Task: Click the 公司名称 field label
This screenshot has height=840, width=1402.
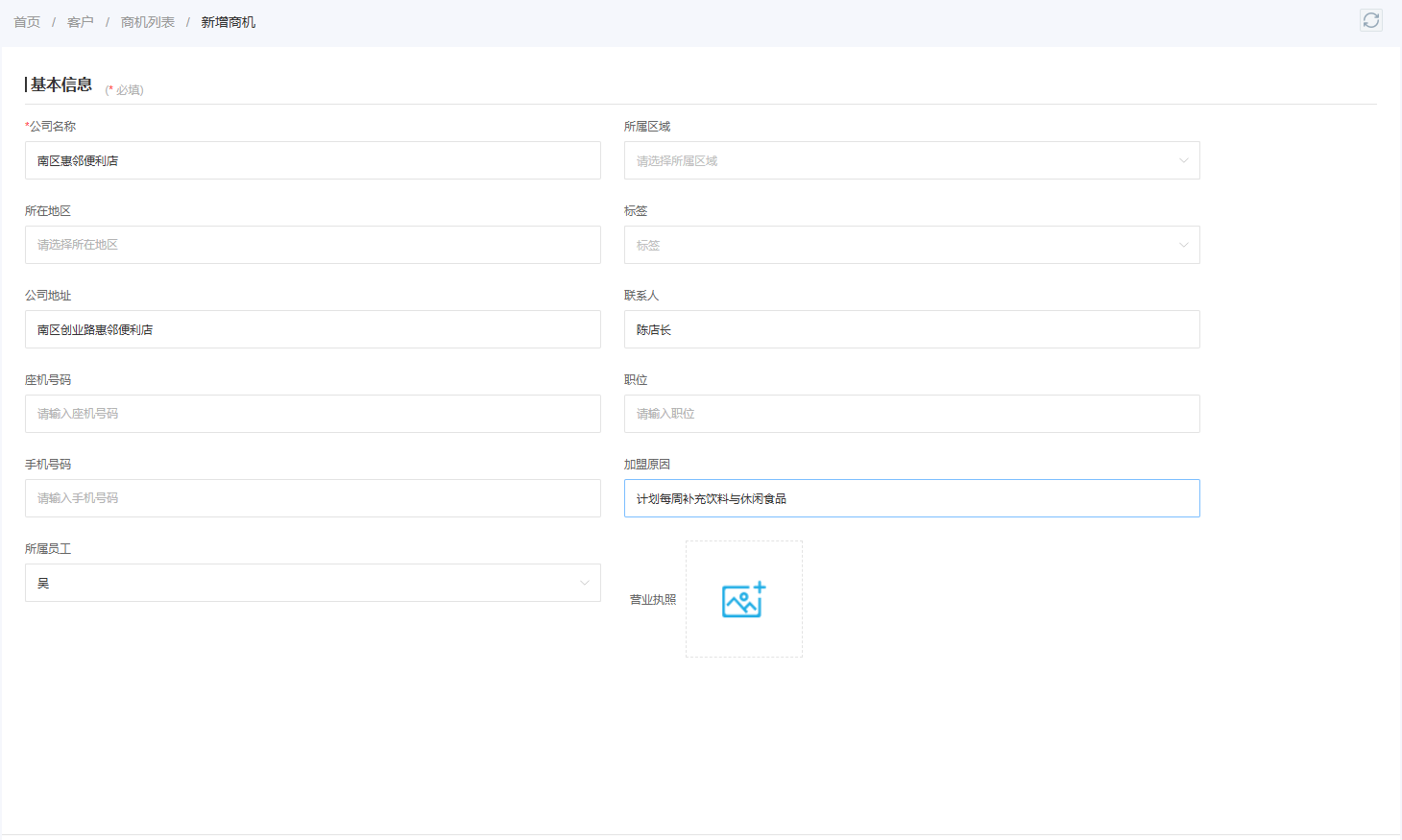Action: point(52,126)
